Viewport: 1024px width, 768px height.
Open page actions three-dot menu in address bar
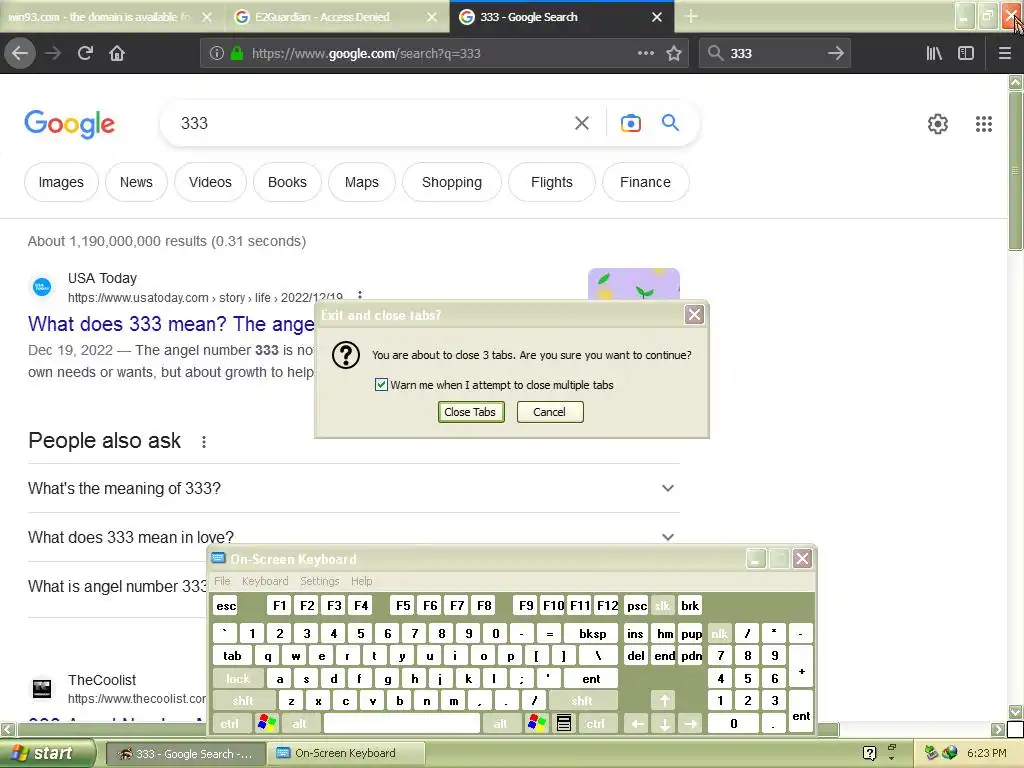coord(645,53)
